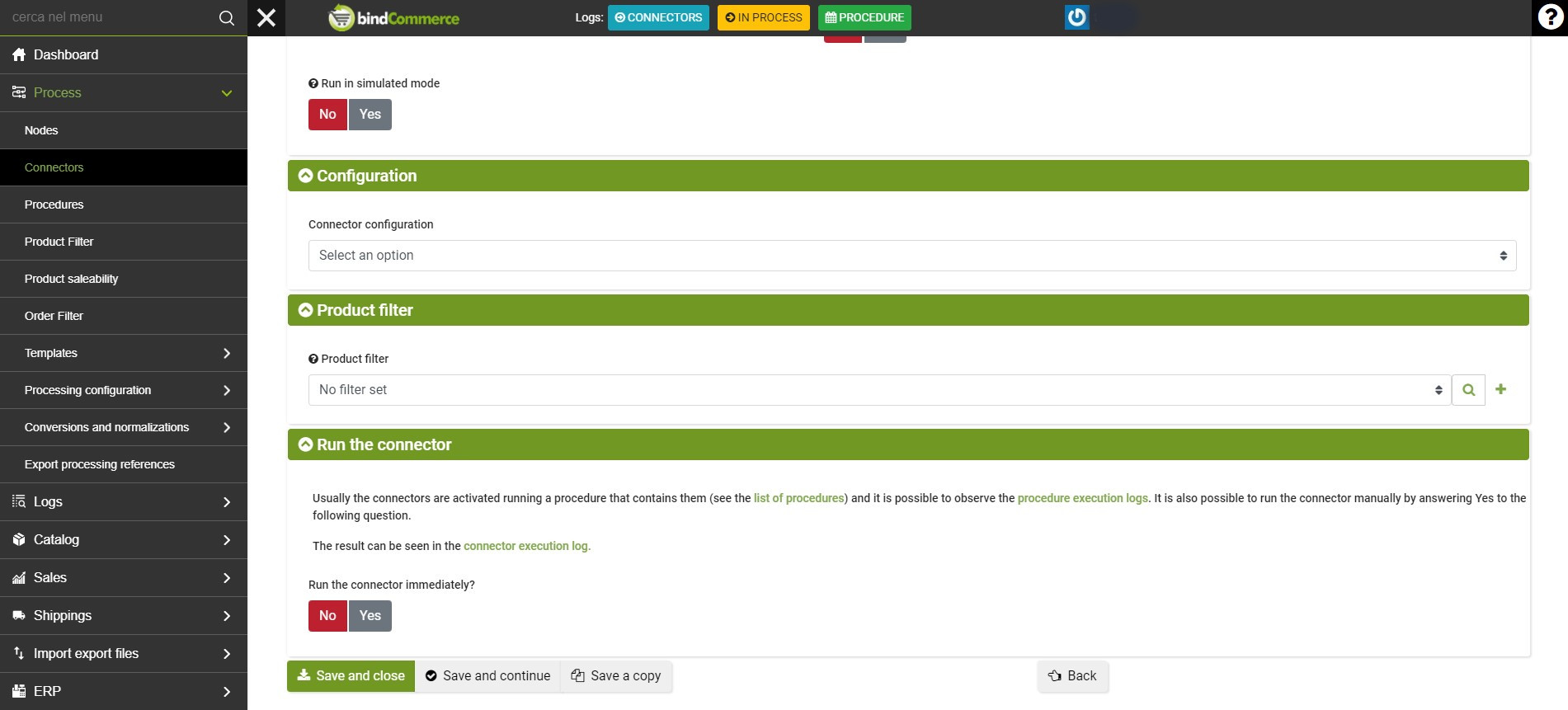Click help icon beside Product filter label
The image size is (1568, 710).
click(x=313, y=359)
